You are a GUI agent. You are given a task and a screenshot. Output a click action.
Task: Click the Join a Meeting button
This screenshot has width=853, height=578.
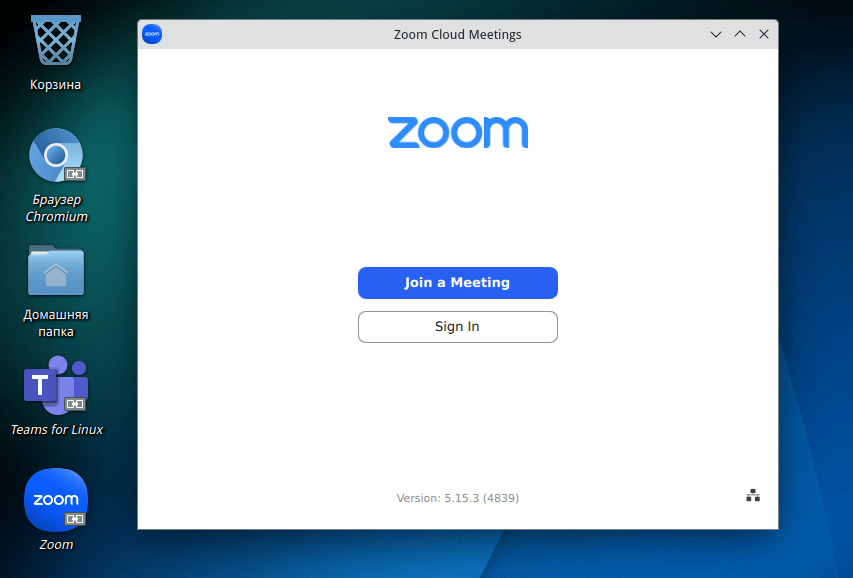click(457, 283)
